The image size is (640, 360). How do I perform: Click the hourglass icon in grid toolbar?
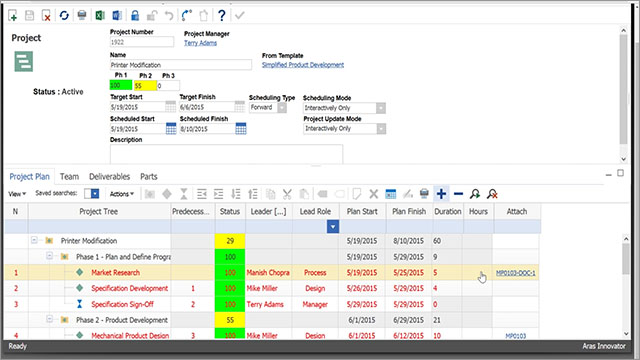[184, 194]
